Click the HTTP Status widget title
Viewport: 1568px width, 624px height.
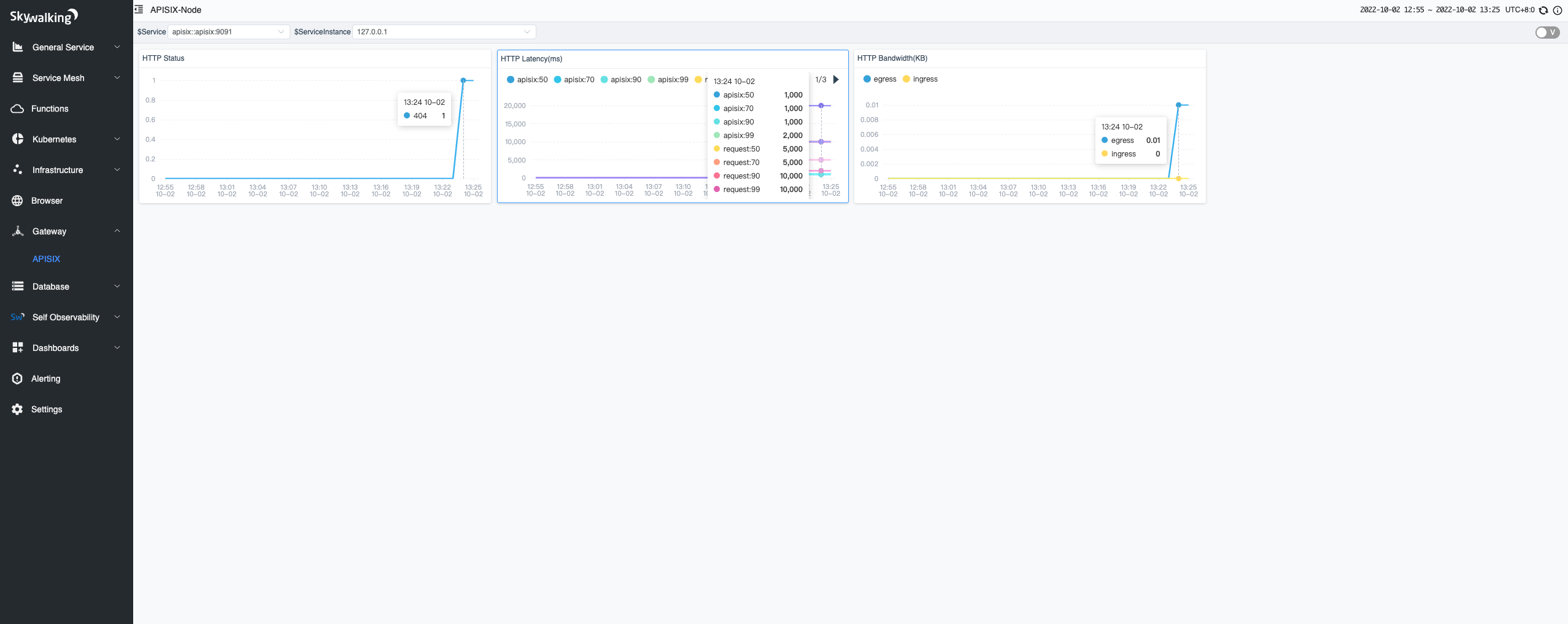pyautogui.click(x=163, y=58)
